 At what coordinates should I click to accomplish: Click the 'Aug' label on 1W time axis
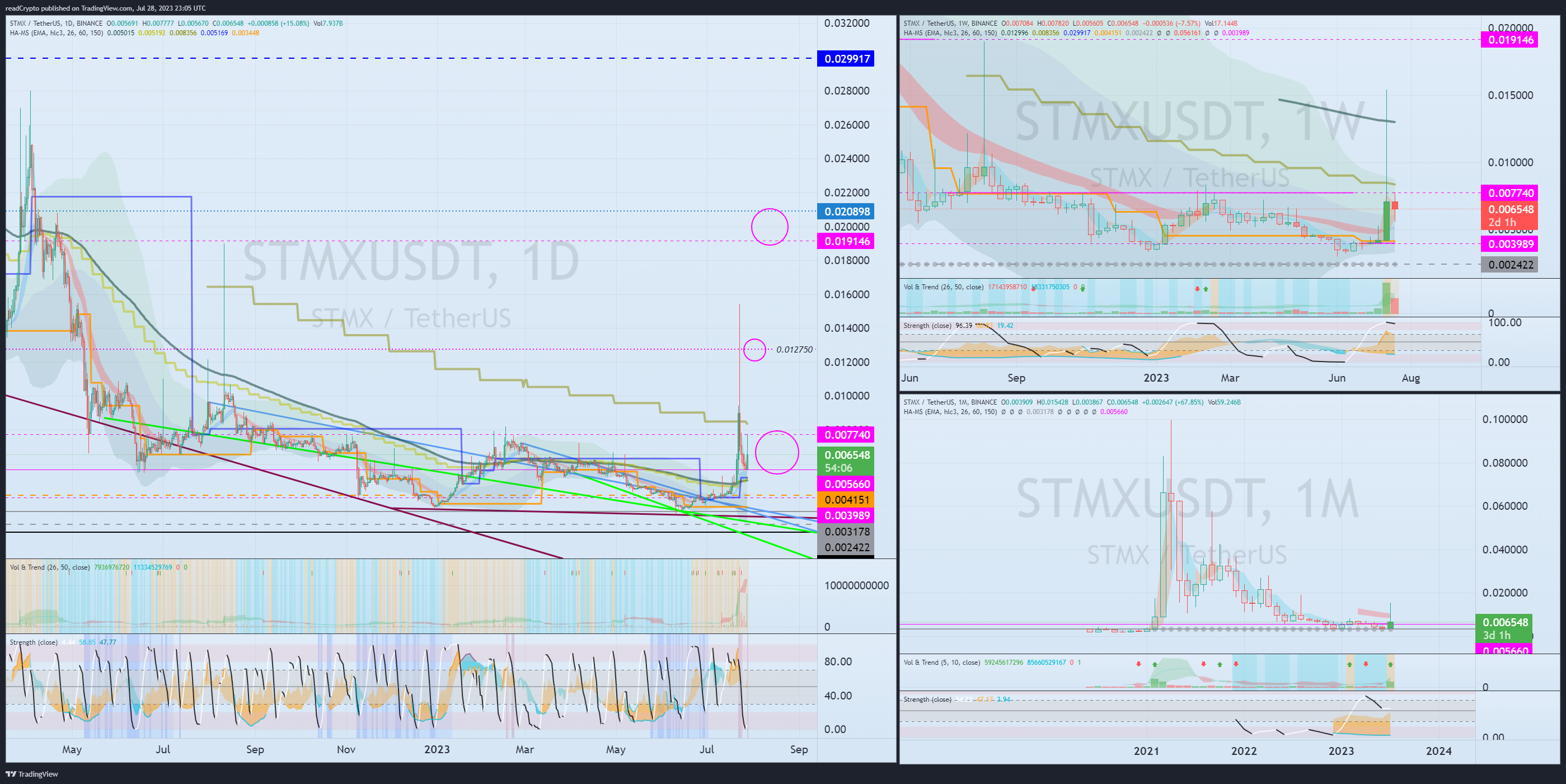click(x=1411, y=378)
